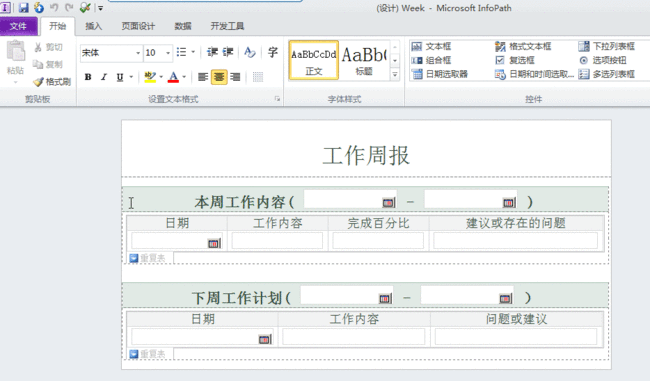Click the Redo arrow icon

click(x=69, y=7)
